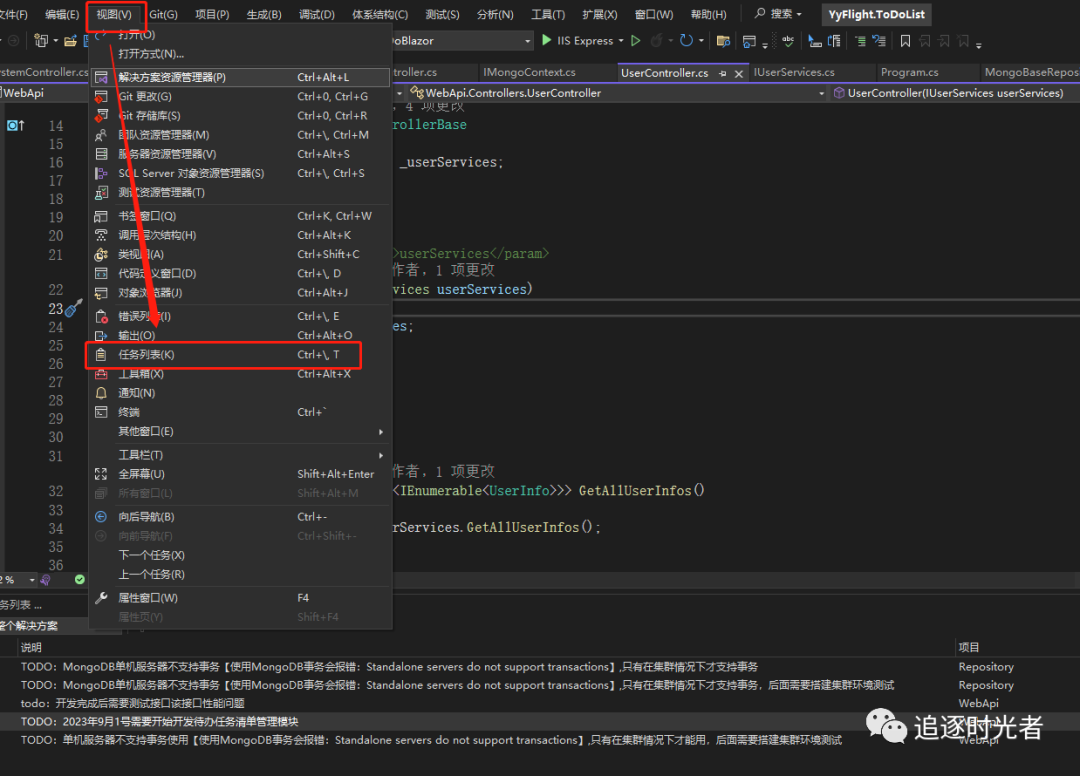The width and height of the screenshot is (1080, 776).
Task: Open the IIS Express dropdown arrow
Action: click(621, 41)
